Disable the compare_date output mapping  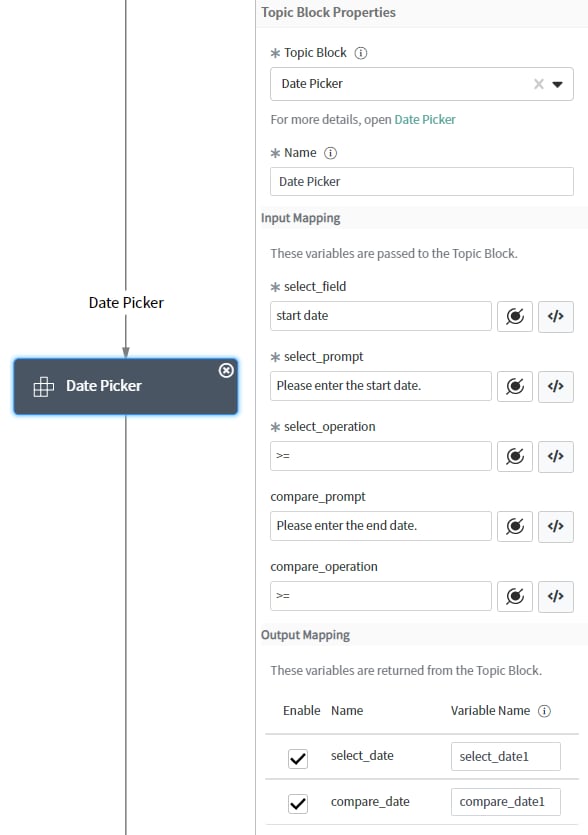click(297, 801)
